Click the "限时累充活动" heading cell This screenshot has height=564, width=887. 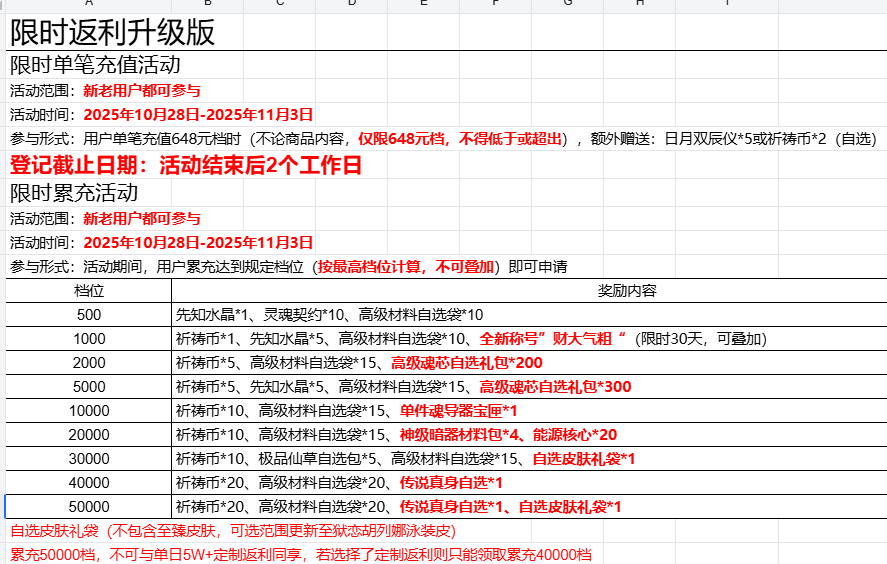click(x=74, y=193)
